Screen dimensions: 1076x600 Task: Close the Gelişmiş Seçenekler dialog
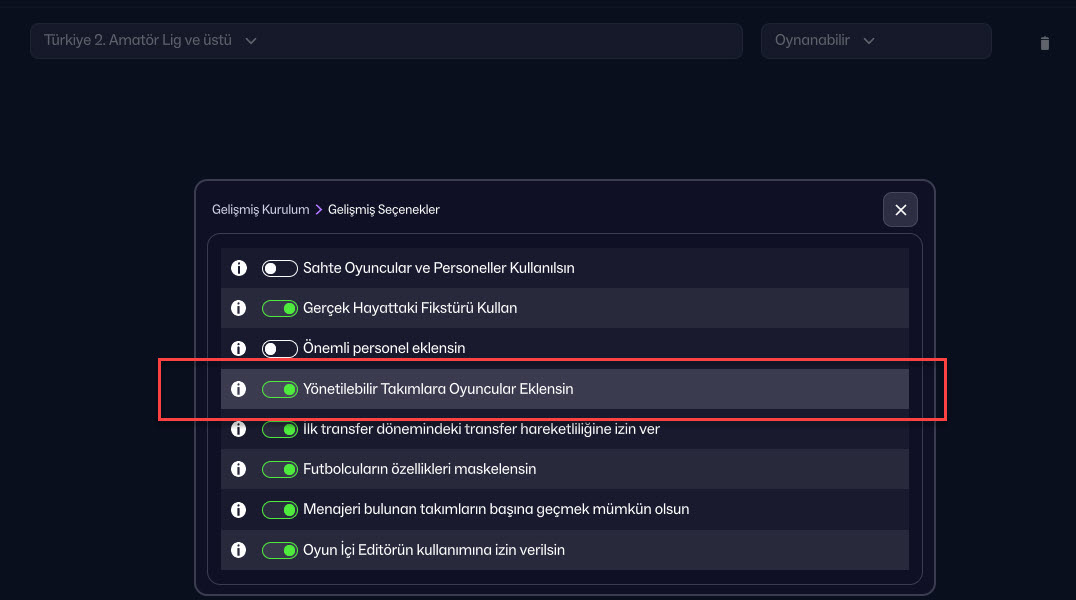900,210
